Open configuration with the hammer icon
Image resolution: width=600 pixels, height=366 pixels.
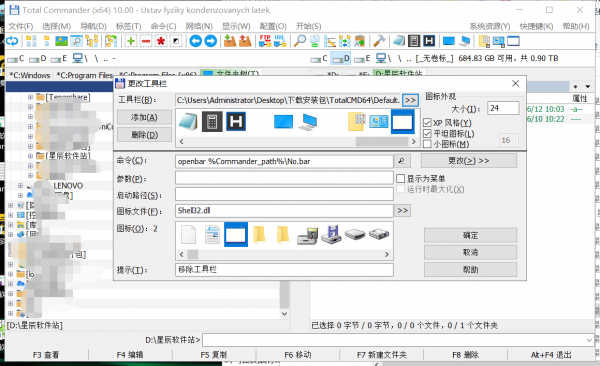tap(379, 41)
